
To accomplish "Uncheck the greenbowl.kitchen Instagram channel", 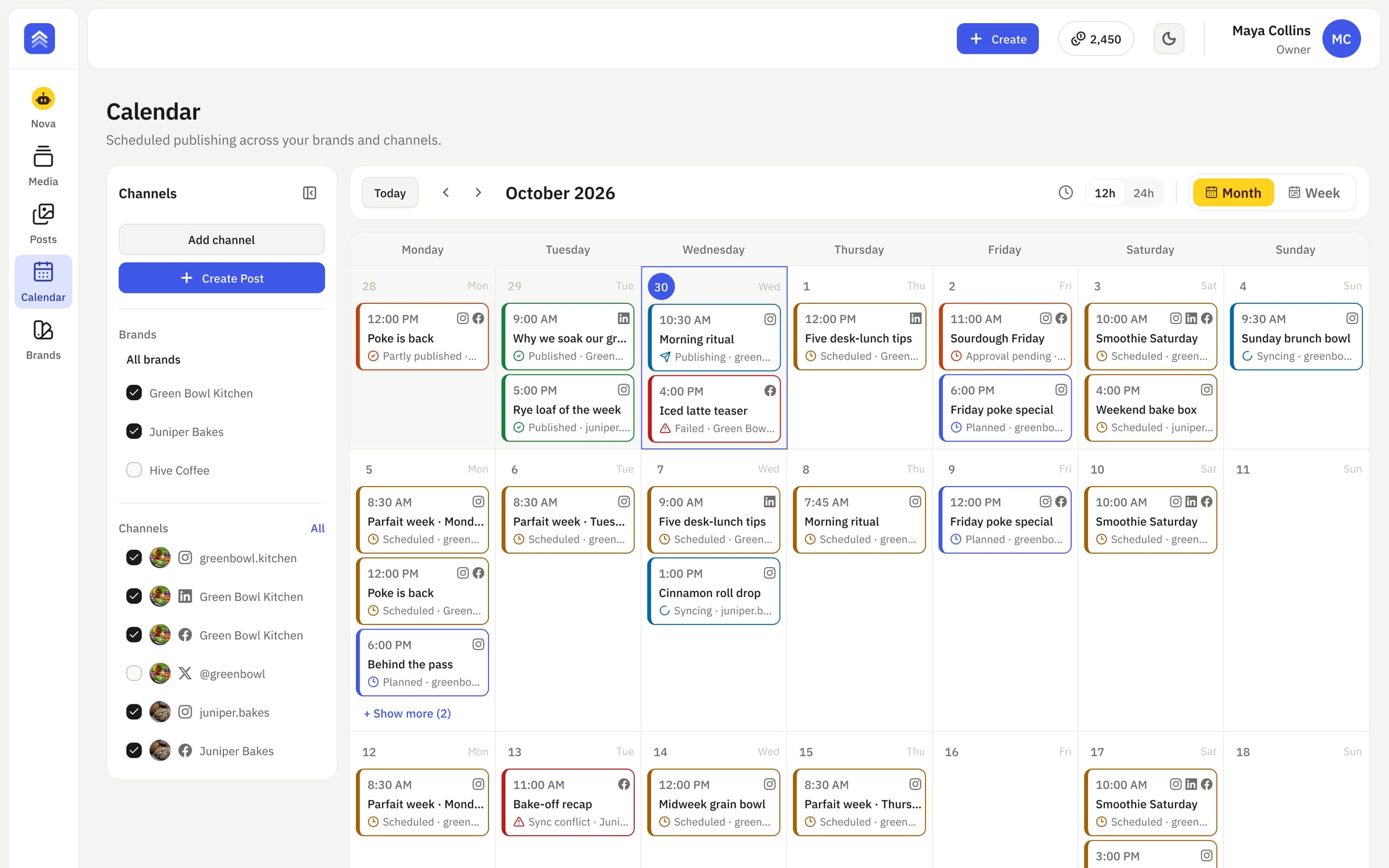I will point(134,557).
